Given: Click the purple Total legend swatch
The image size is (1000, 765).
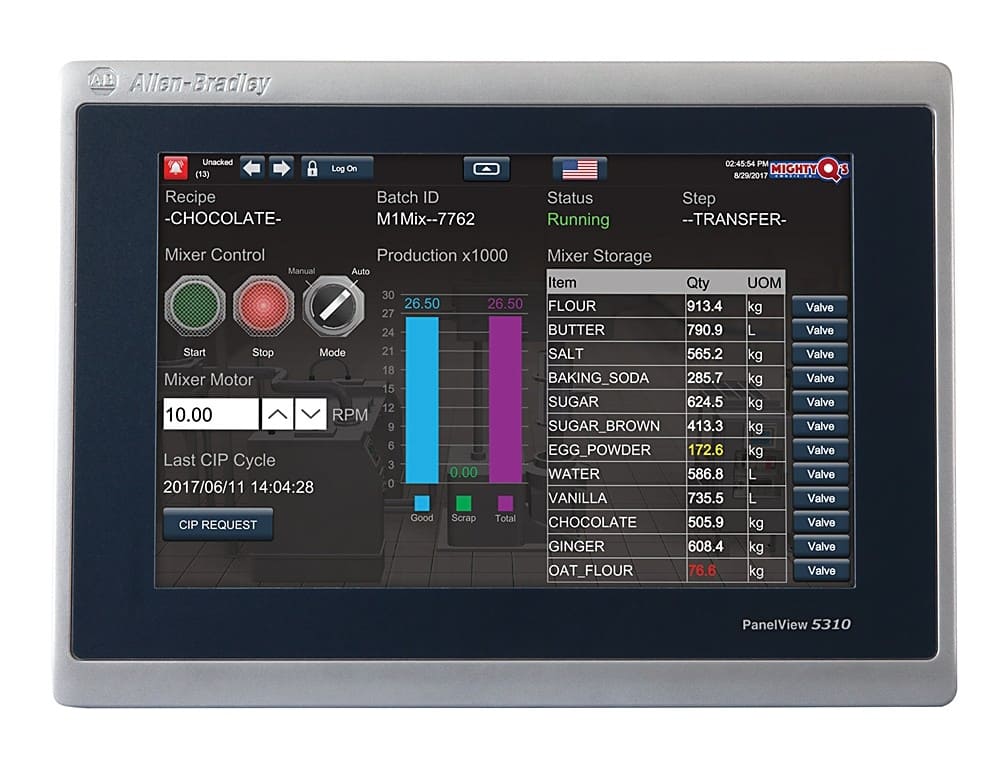Looking at the screenshot, I should pos(505,503).
